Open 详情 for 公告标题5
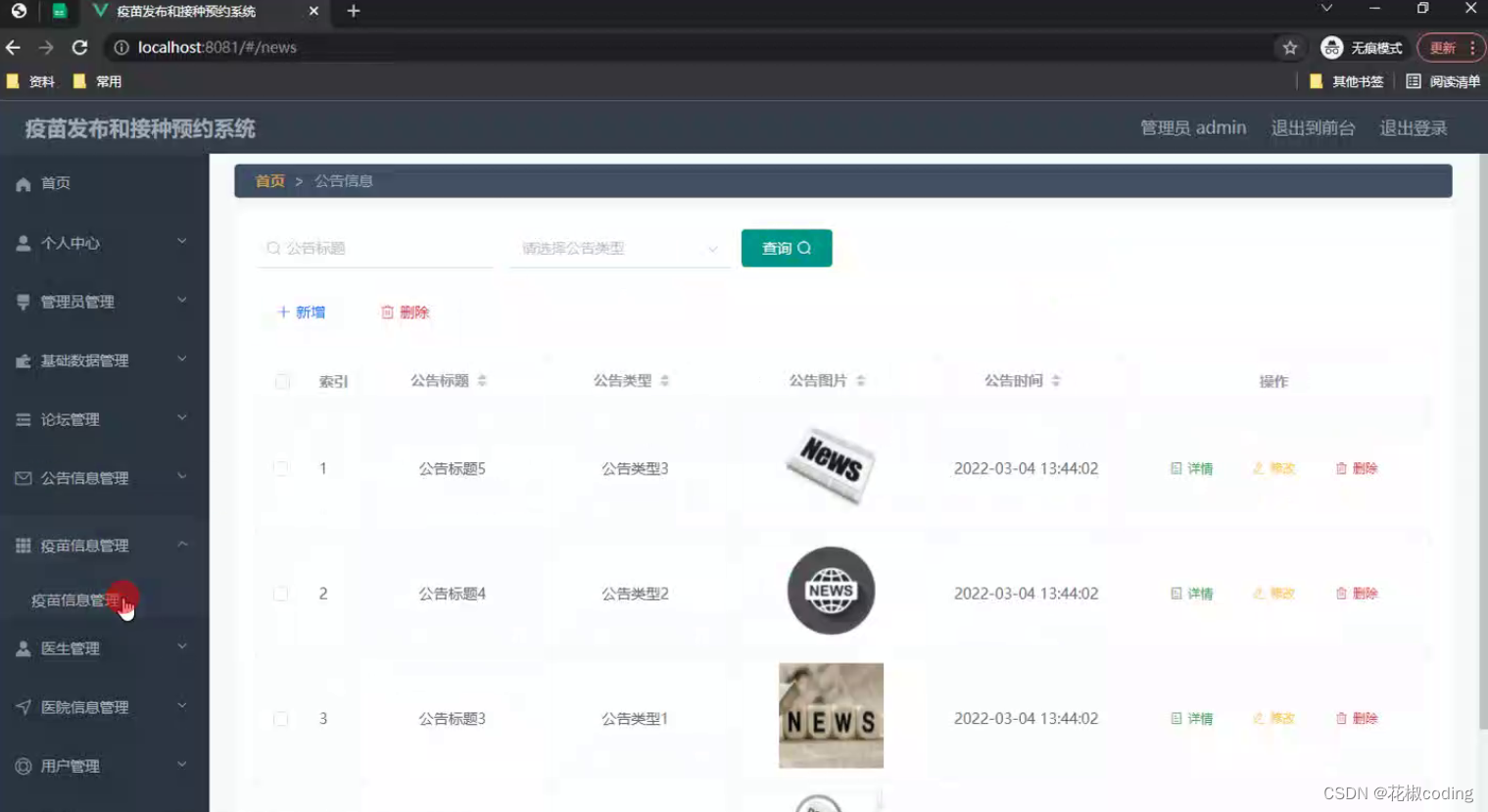Viewport: 1488px width, 812px height. point(1190,468)
